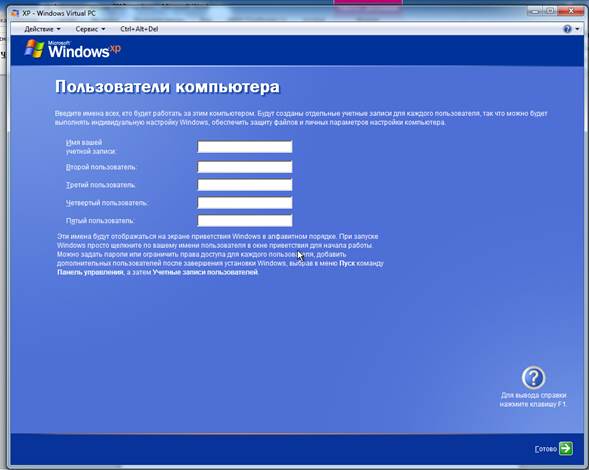Viewport: 589px width, 470px height.
Task: Click the Готово text button
Action: point(545,449)
